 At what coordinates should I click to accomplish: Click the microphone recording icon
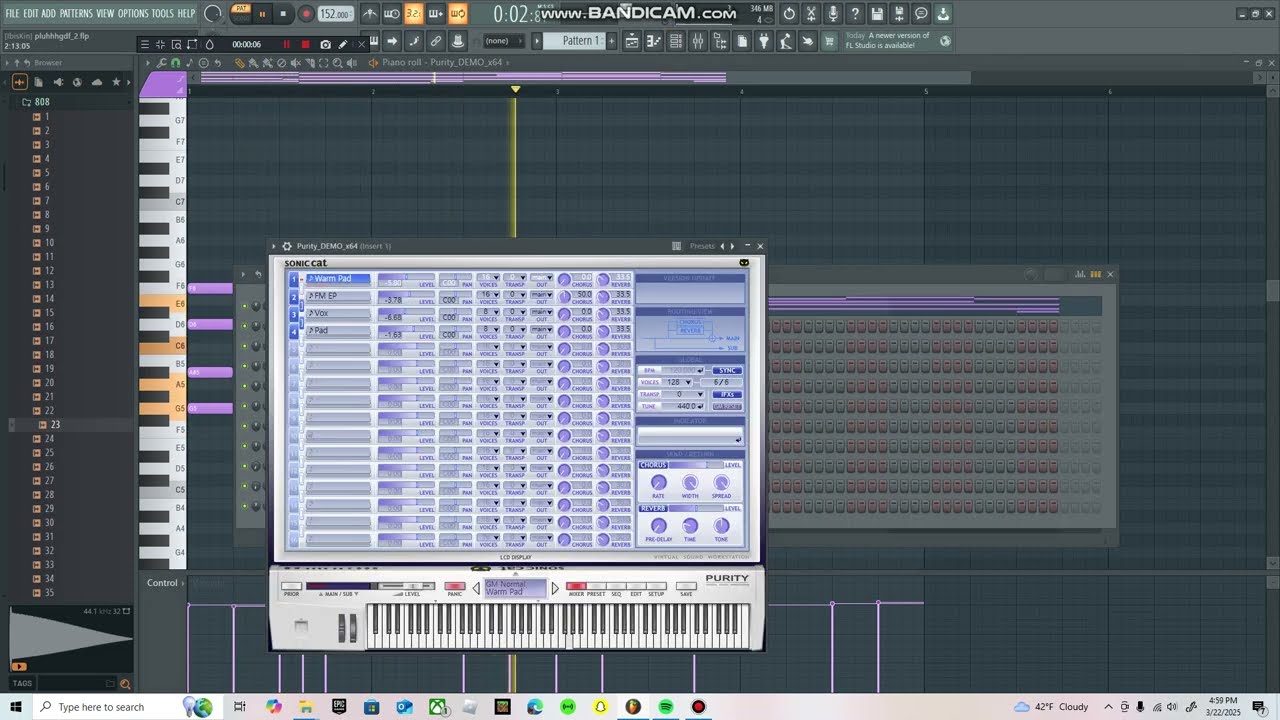(x=833, y=14)
